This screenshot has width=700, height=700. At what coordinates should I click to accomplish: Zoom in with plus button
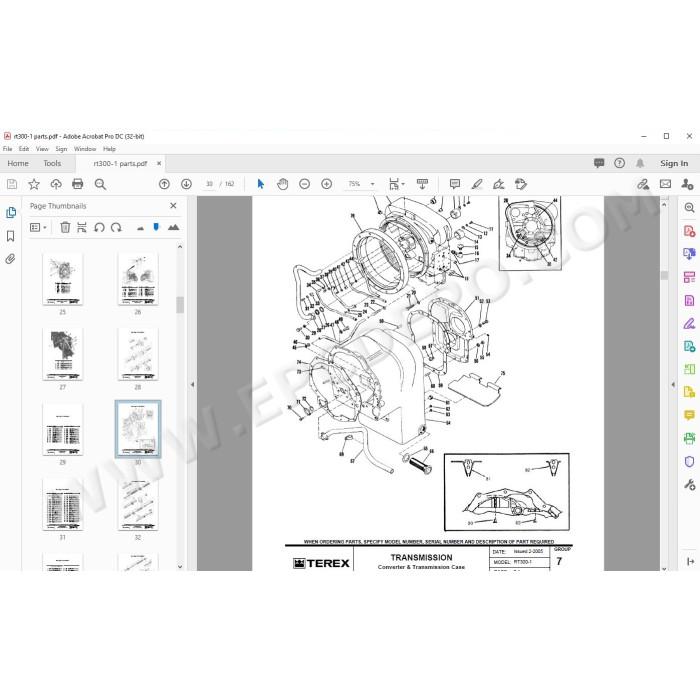[327, 184]
